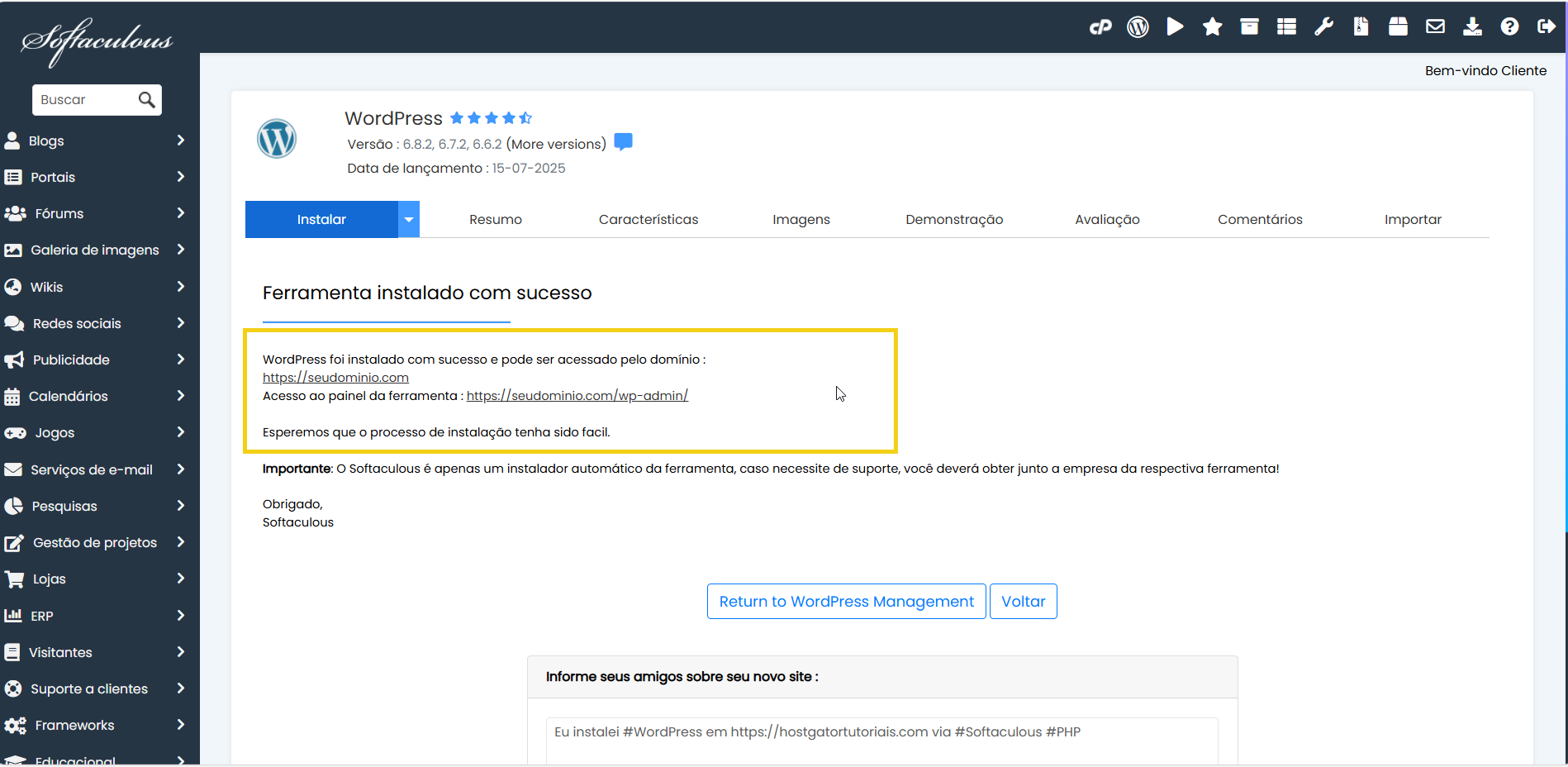Click the WordPress logo image
The image size is (1568, 767).
click(277, 139)
